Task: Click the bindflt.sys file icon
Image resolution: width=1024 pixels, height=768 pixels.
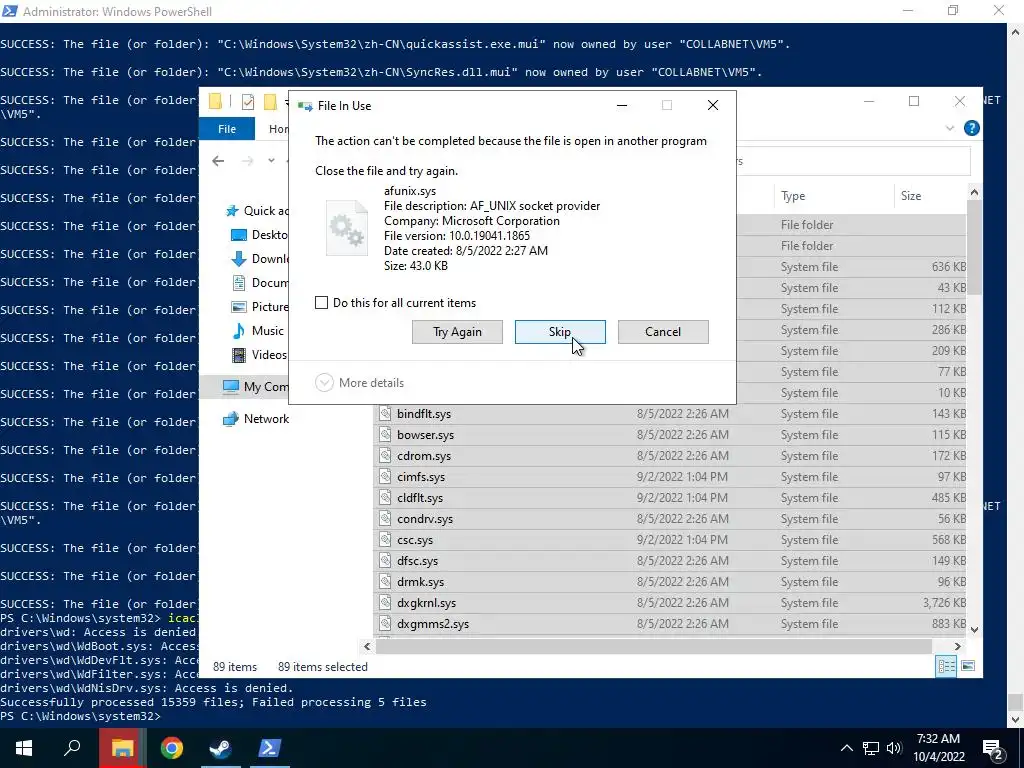Action: pos(385,414)
